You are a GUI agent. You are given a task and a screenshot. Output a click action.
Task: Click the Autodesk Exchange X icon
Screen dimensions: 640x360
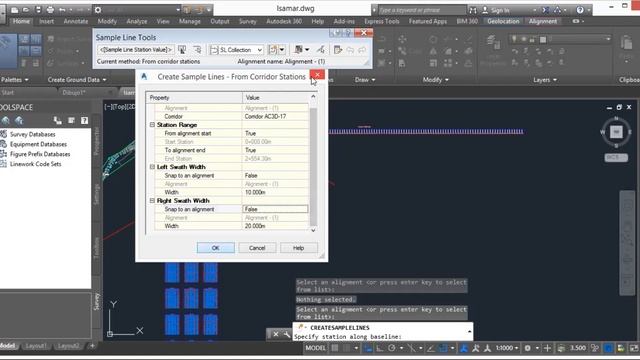(x=545, y=10)
